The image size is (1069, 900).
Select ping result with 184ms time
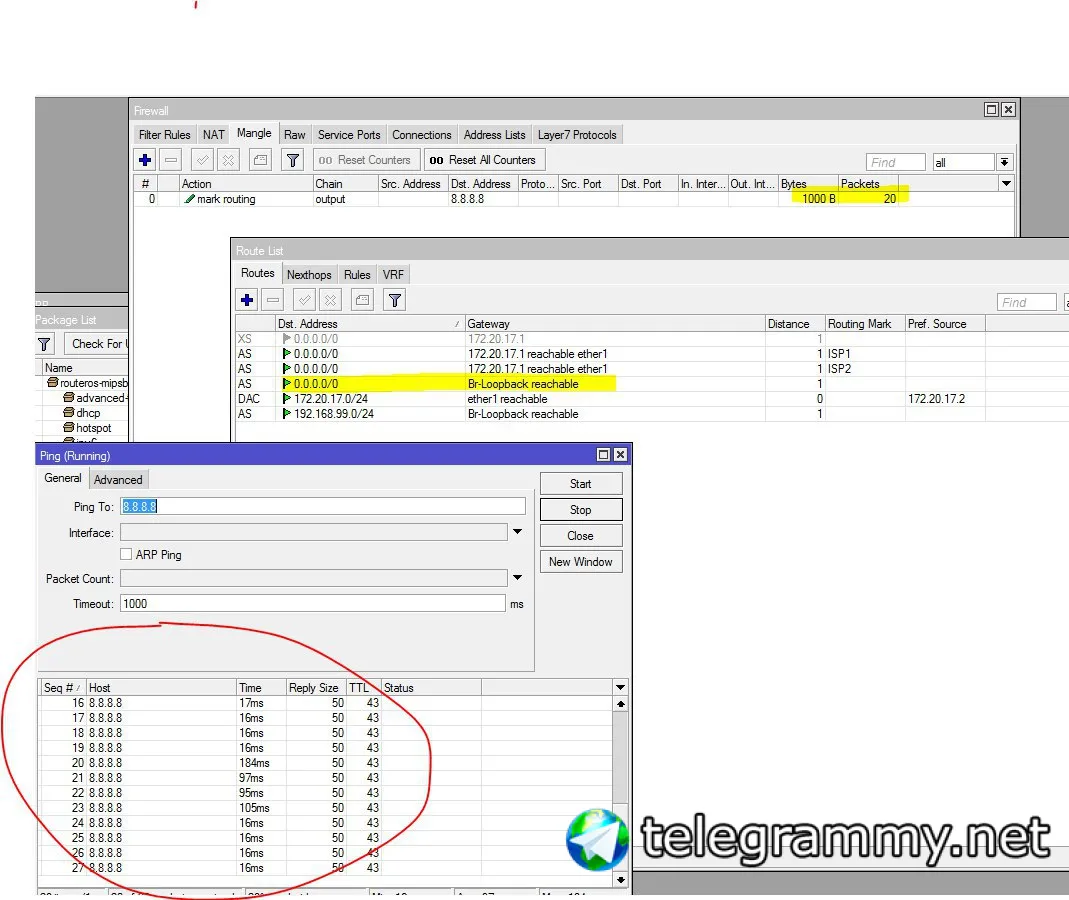point(326,763)
